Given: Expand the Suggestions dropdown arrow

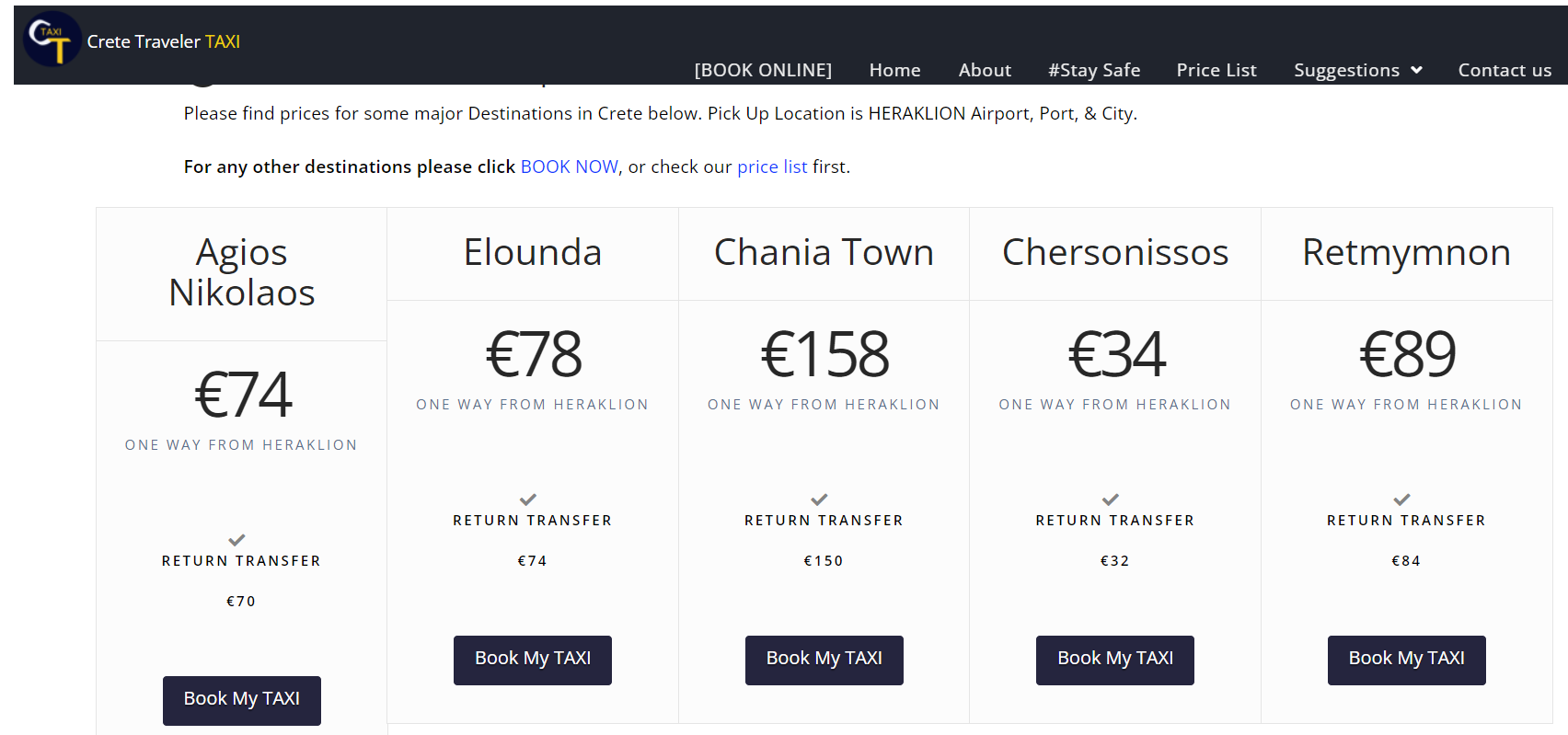Looking at the screenshot, I should click(1416, 71).
